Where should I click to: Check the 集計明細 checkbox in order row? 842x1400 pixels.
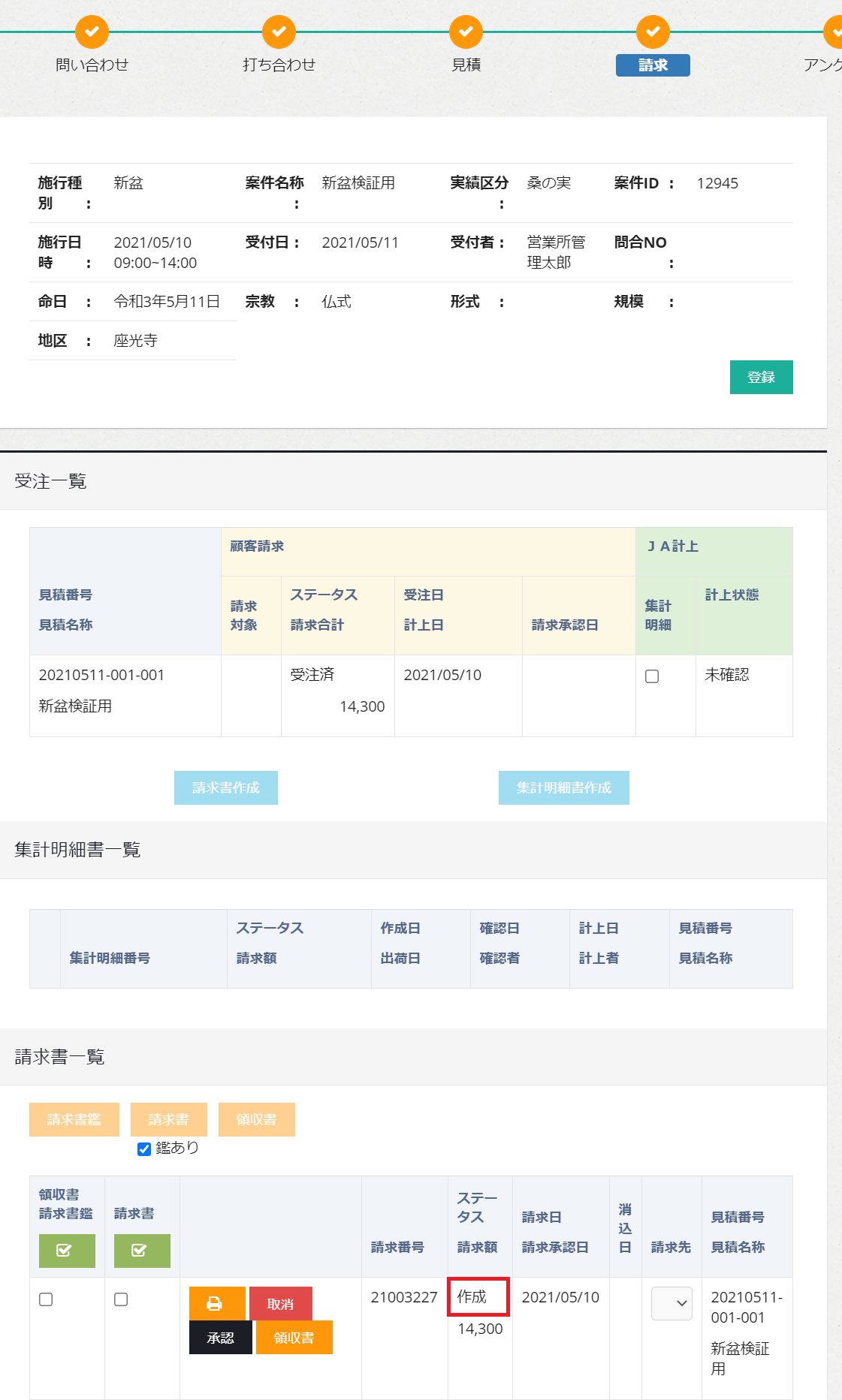[652, 676]
